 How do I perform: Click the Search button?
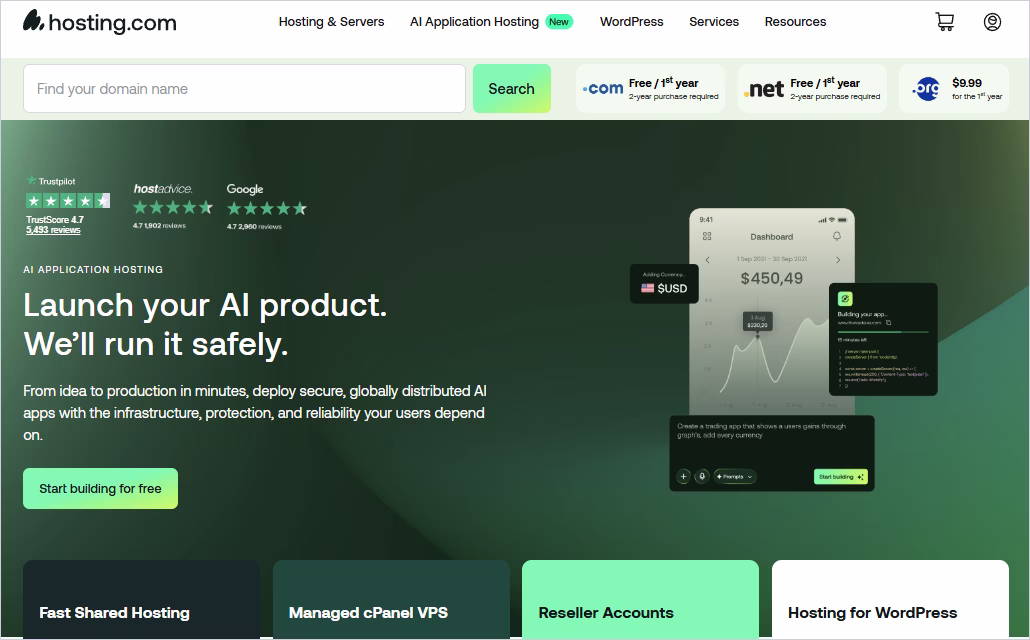pos(512,89)
